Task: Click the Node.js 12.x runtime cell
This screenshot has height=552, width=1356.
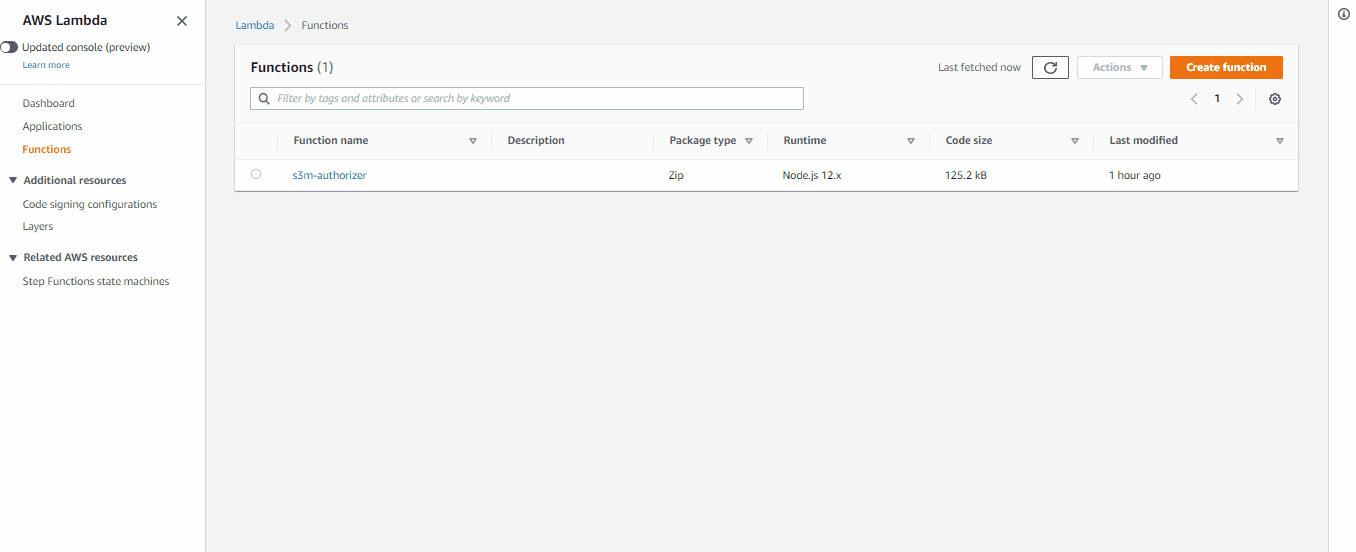Action: point(812,175)
